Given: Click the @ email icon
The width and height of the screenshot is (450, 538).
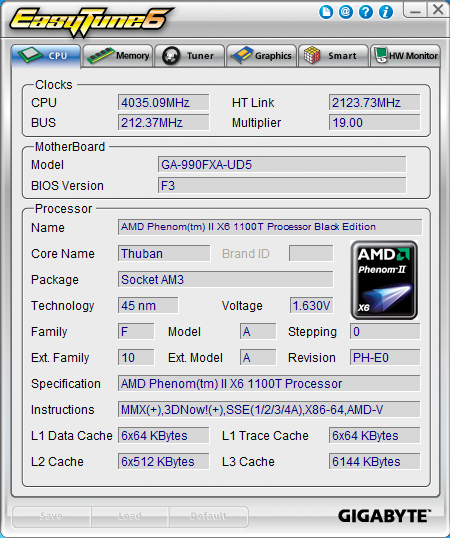Looking at the screenshot, I should (346, 12).
